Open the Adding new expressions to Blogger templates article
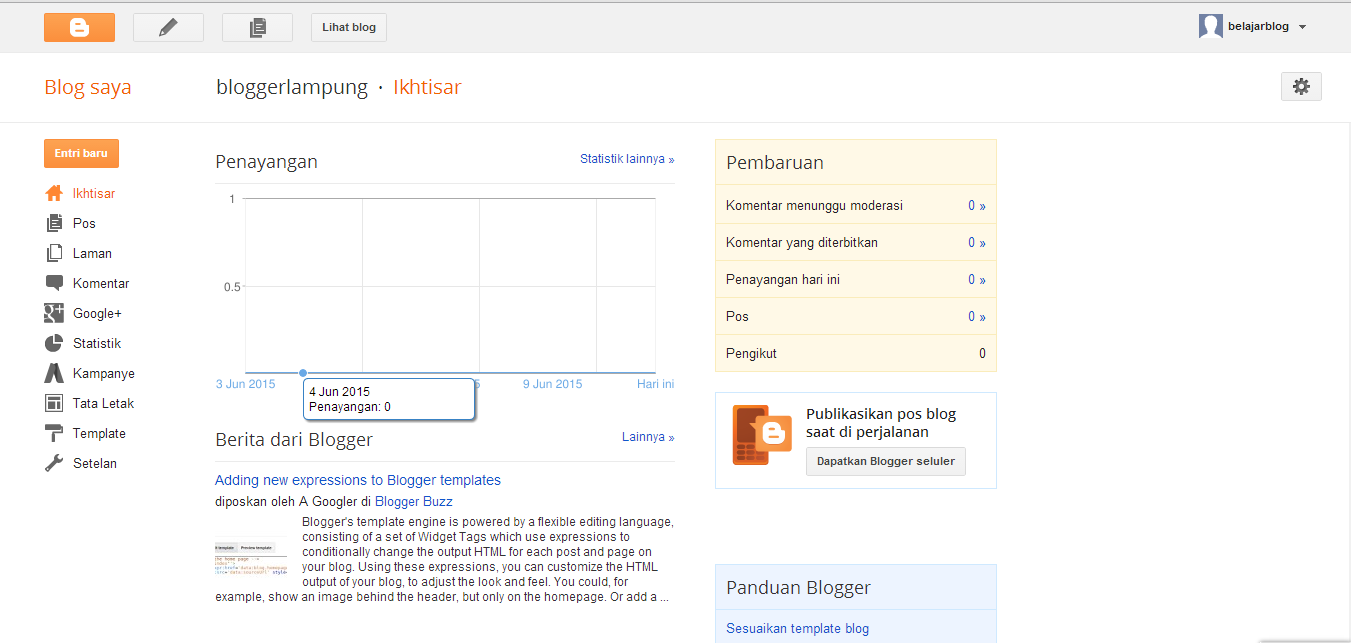1351x643 pixels. 358,480
